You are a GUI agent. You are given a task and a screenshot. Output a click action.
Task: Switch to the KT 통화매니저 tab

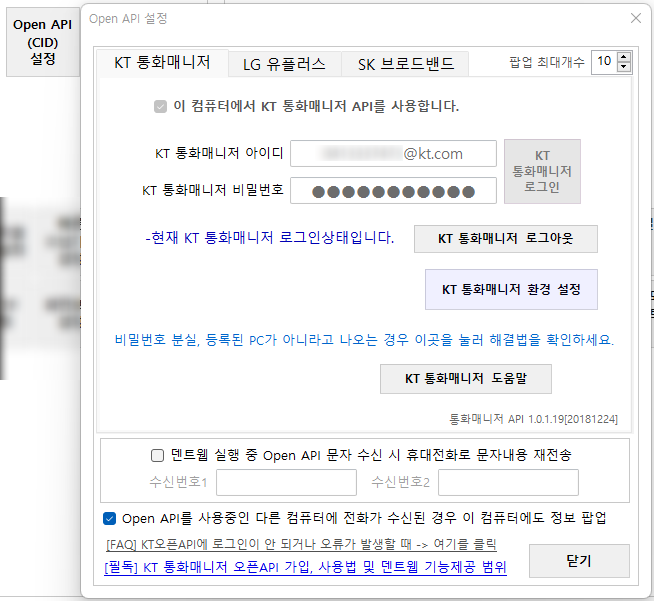coord(162,63)
